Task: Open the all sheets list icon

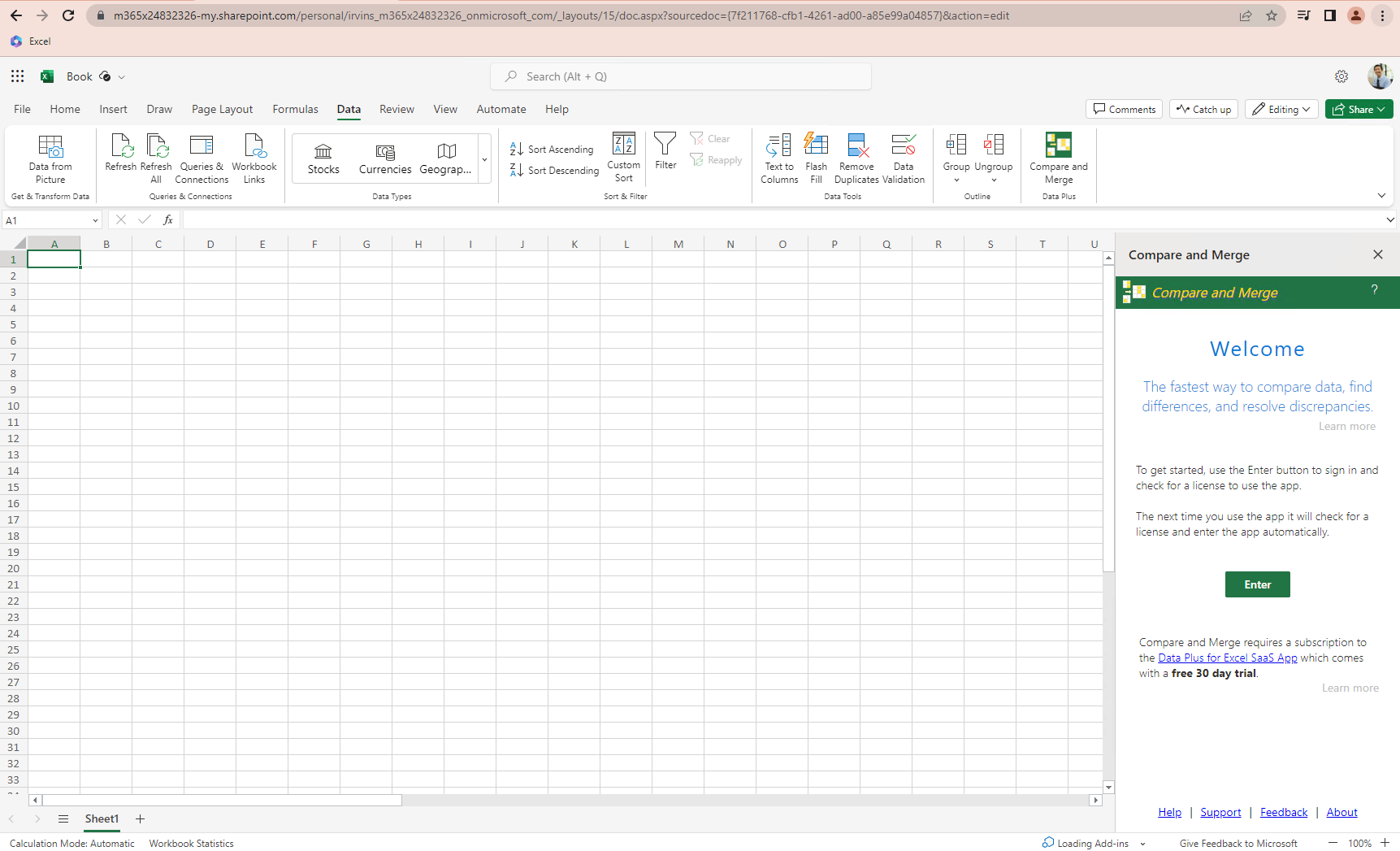Action: coord(63,818)
